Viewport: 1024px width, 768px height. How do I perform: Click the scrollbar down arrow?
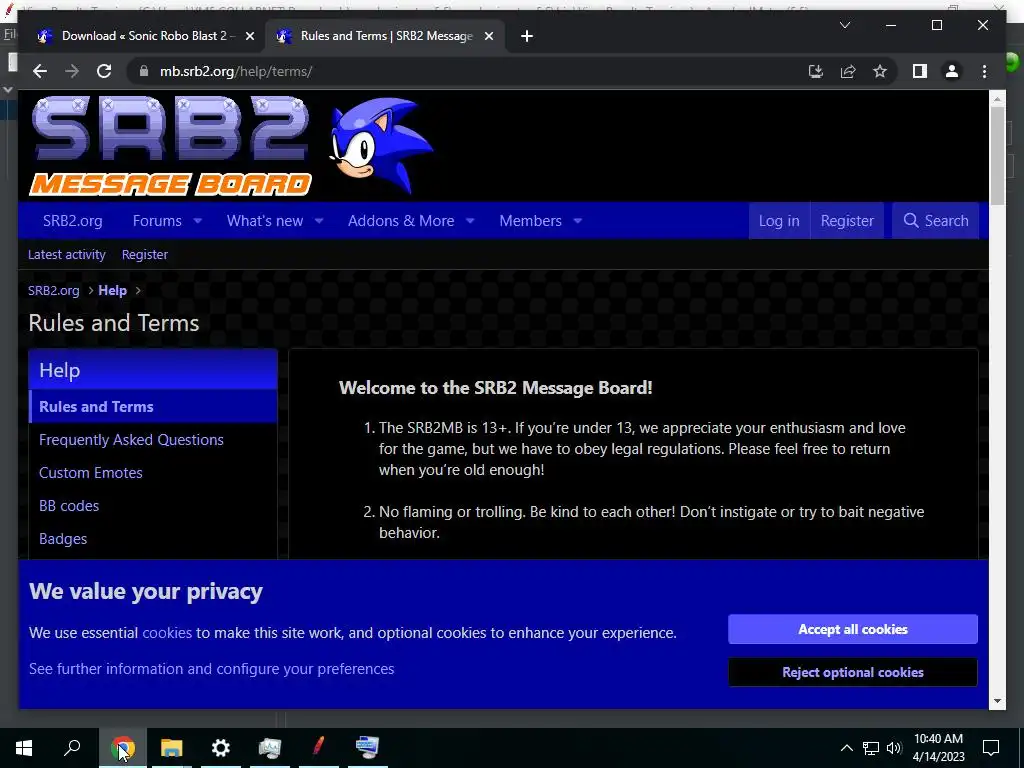(x=997, y=701)
